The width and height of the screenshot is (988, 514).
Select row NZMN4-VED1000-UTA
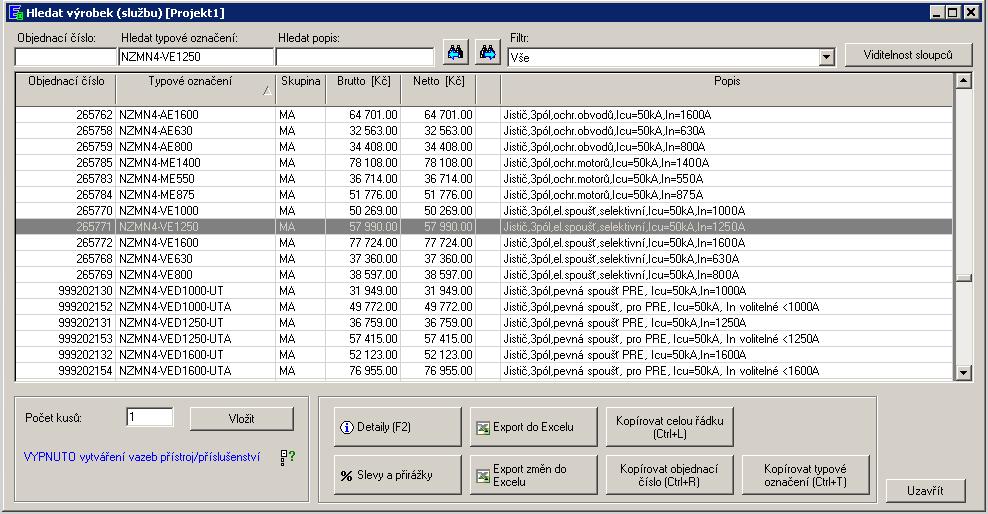coord(484,307)
